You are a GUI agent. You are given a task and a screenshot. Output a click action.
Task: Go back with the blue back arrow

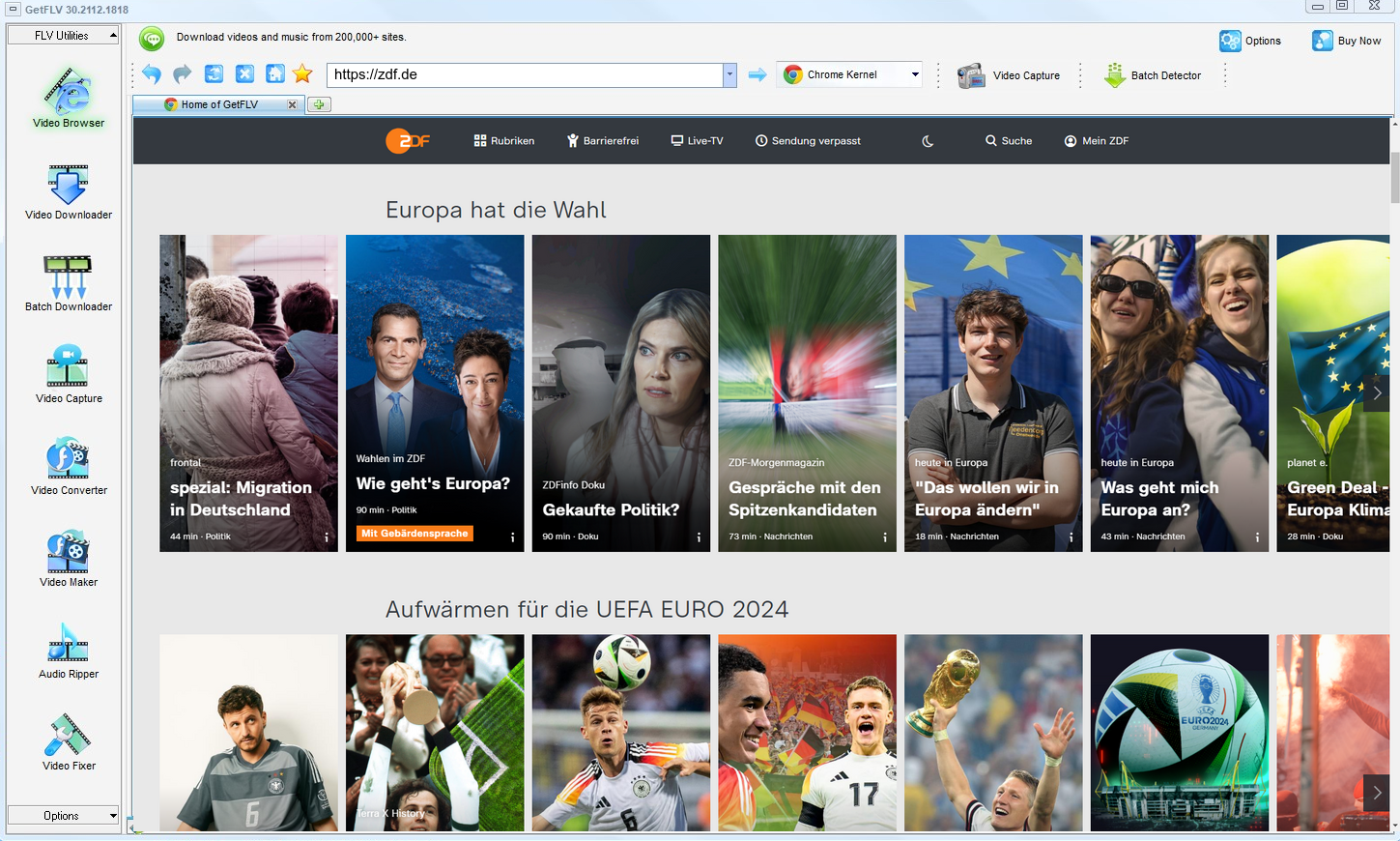152,74
